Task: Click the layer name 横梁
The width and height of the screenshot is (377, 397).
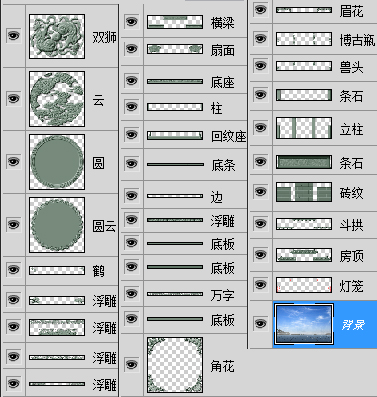Action: tap(222, 23)
